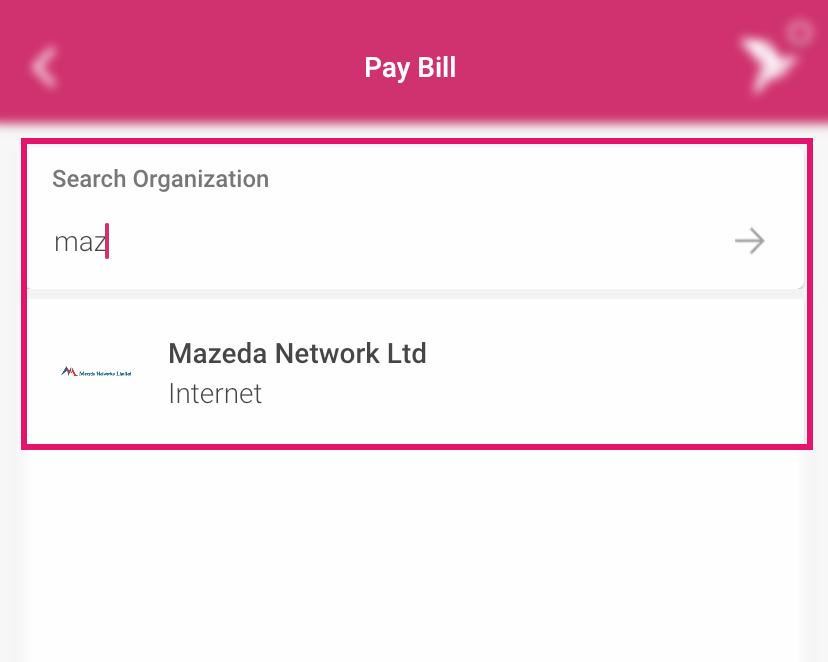The image size is (828, 662).
Task: Click the Mazeda Network logo image
Action: point(97,372)
